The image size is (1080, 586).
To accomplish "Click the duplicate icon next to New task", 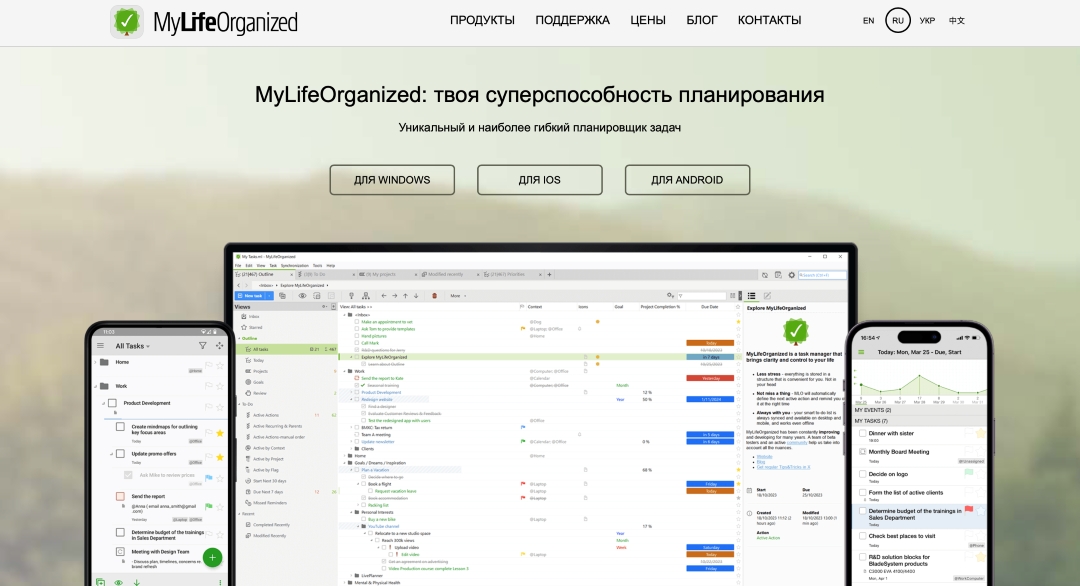I will 282,295.
